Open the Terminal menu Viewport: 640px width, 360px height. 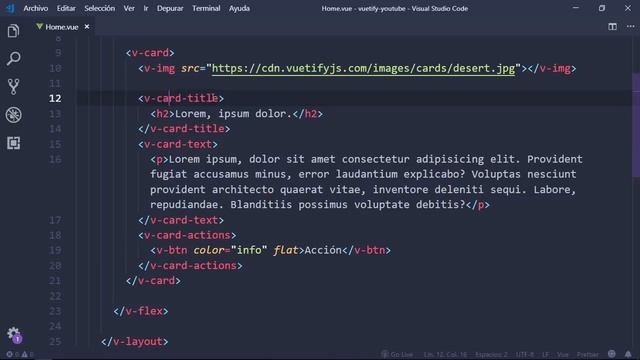pyautogui.click(x=206, y=8)
